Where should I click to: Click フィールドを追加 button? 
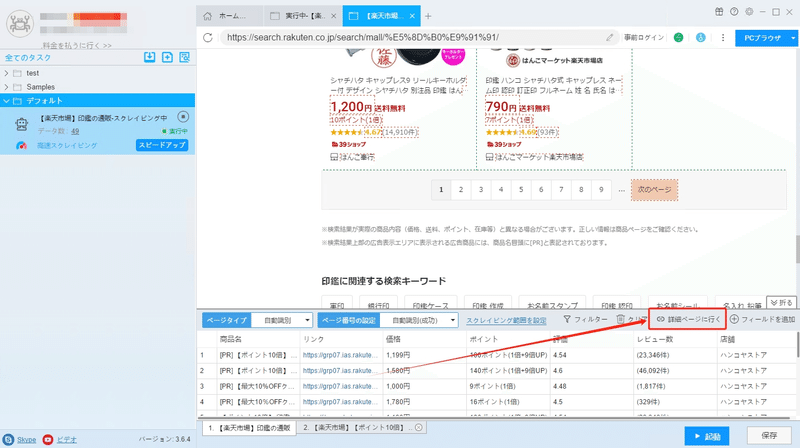point(763,319)
